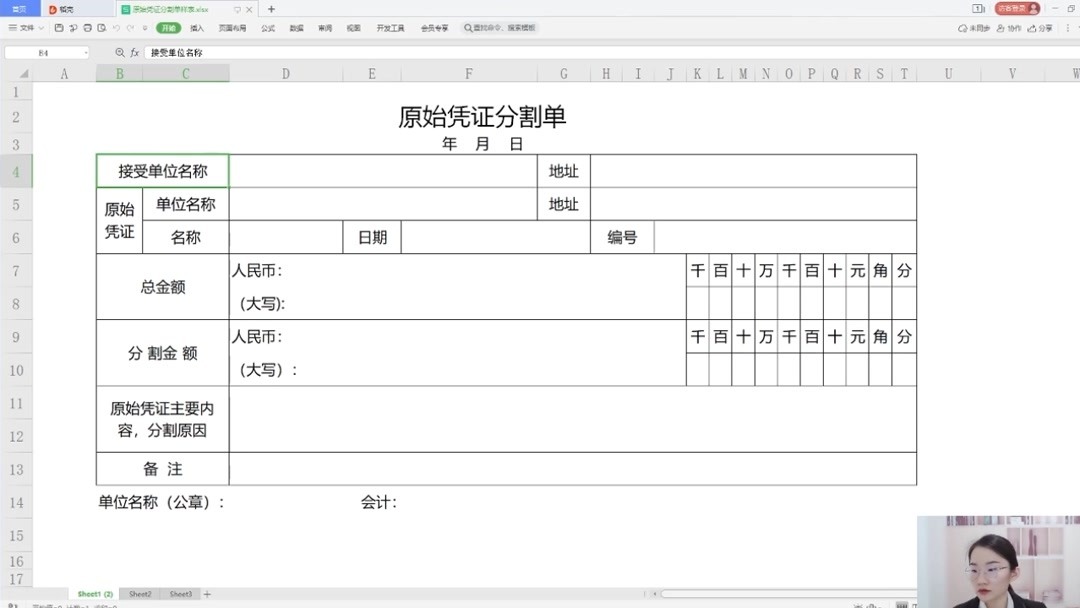Click the Undo icon
1080x608 pixels.
pyautogui.click(x=115, y=28)
